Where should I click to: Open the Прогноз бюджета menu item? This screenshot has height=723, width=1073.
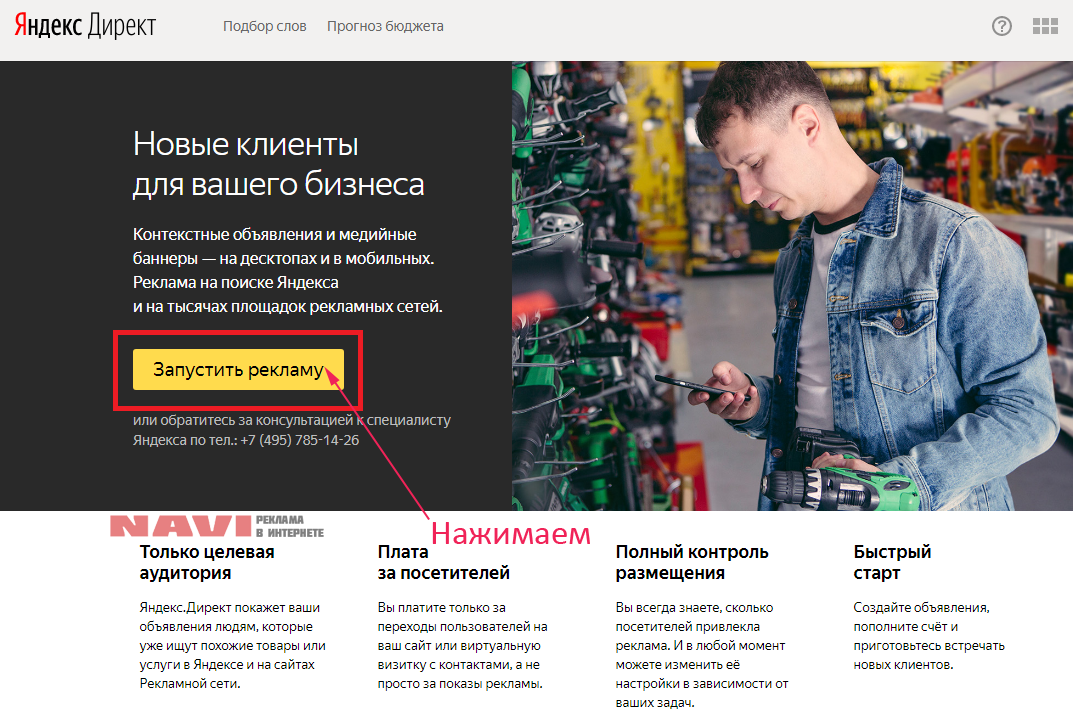tap(385, 26)
